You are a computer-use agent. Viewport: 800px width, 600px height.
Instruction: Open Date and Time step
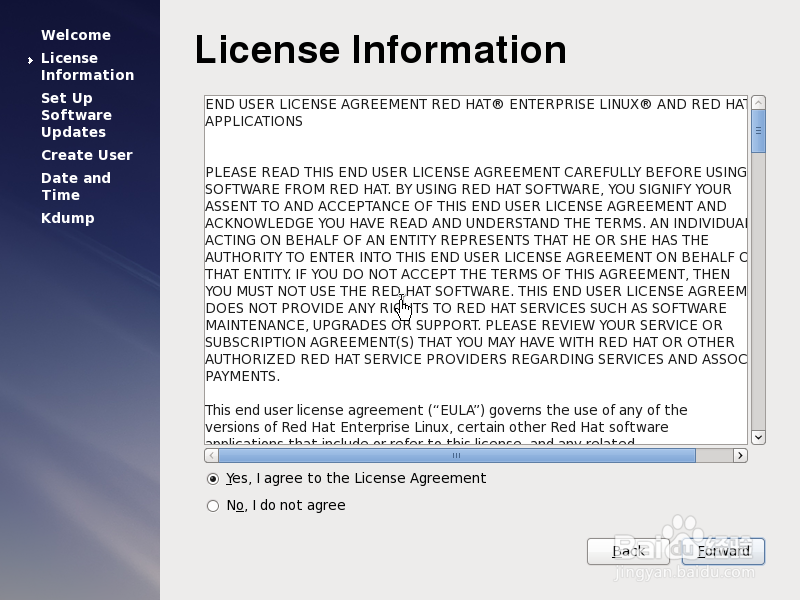point(76,186)
